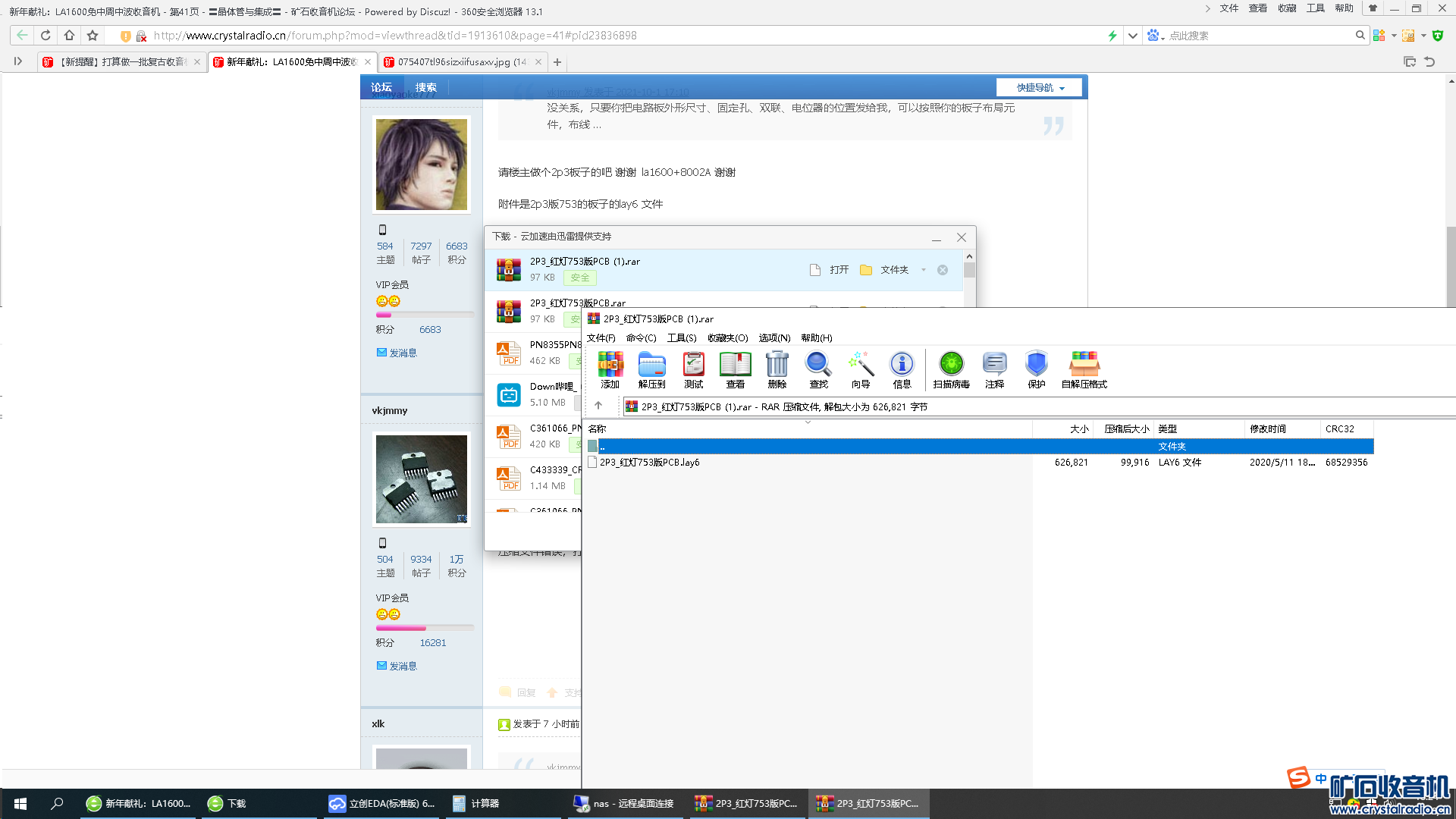Click the search magnifier in browser search box
The image size is (1456, 819).
click(x=1360, y=35)
